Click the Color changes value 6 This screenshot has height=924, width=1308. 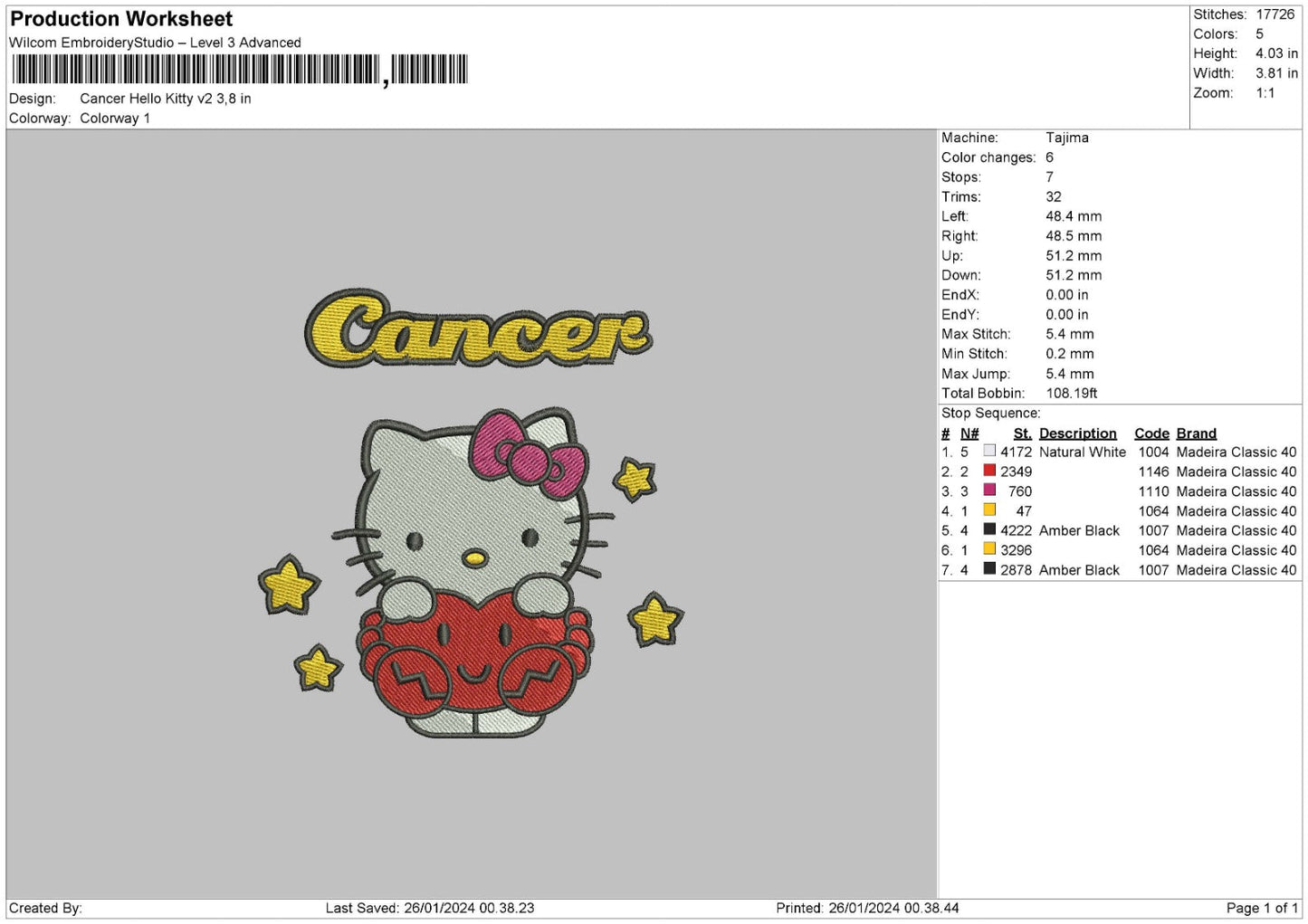(x=1050, y=157)
